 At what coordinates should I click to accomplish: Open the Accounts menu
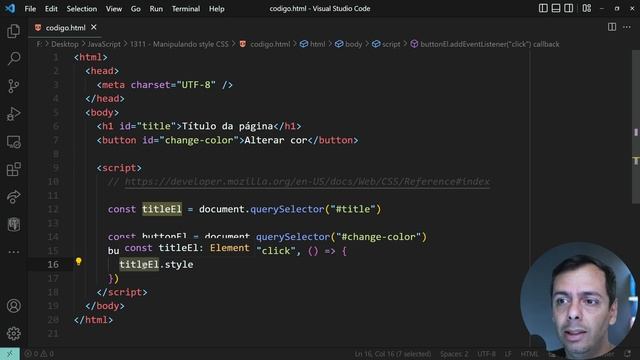click(x=13, y=306)
